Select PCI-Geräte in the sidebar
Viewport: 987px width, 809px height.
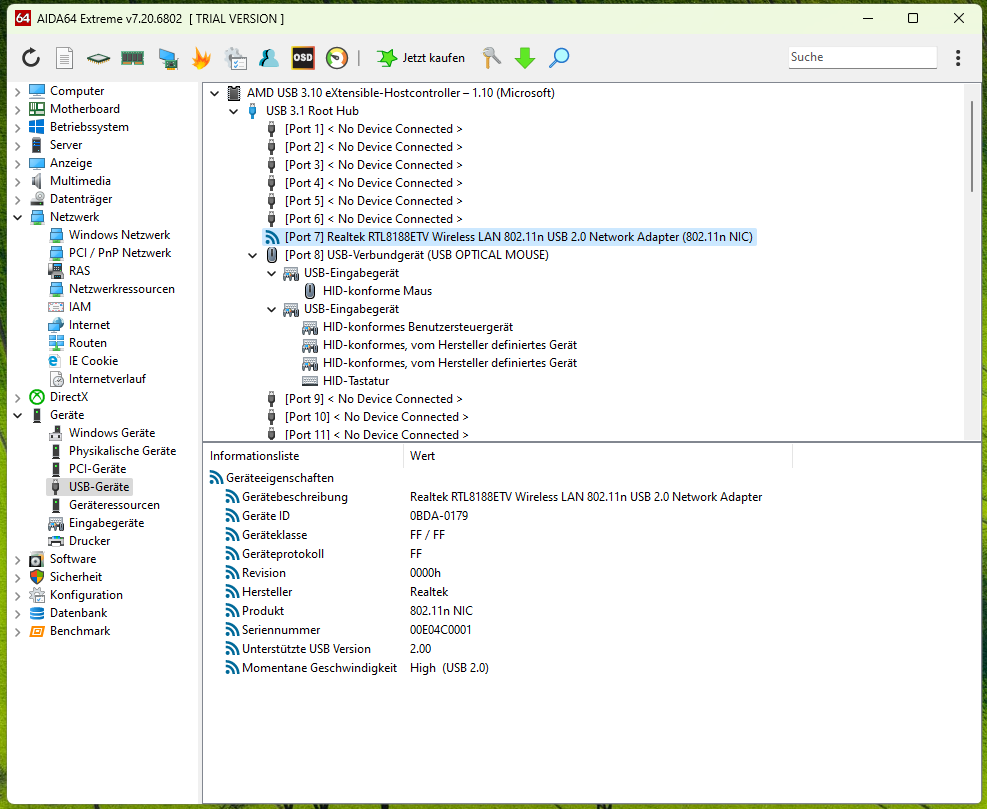pos(96,469)
